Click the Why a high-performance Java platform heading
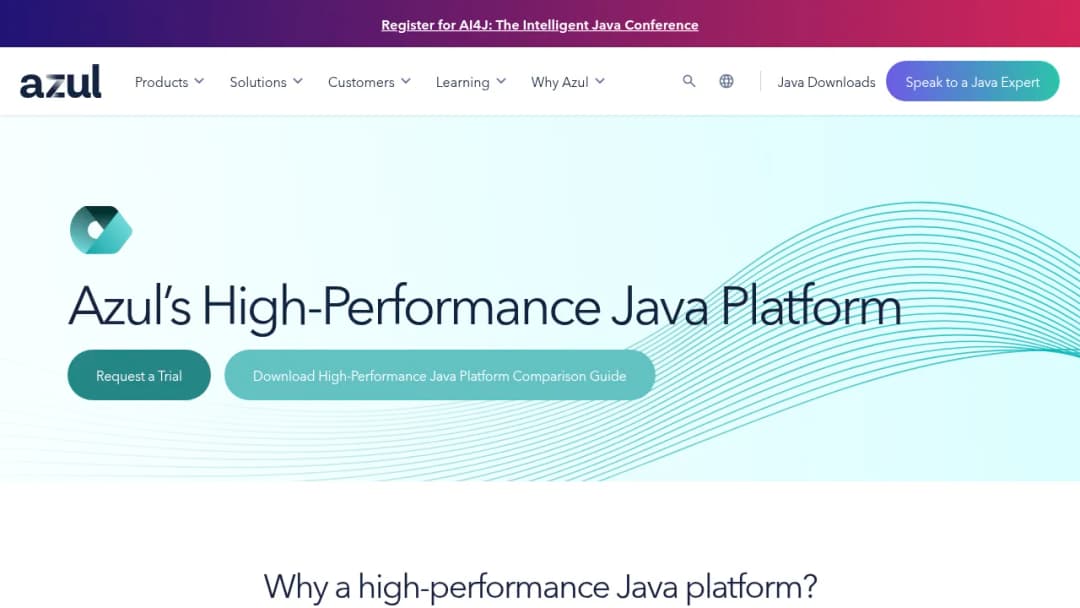 tap(540, 587)
